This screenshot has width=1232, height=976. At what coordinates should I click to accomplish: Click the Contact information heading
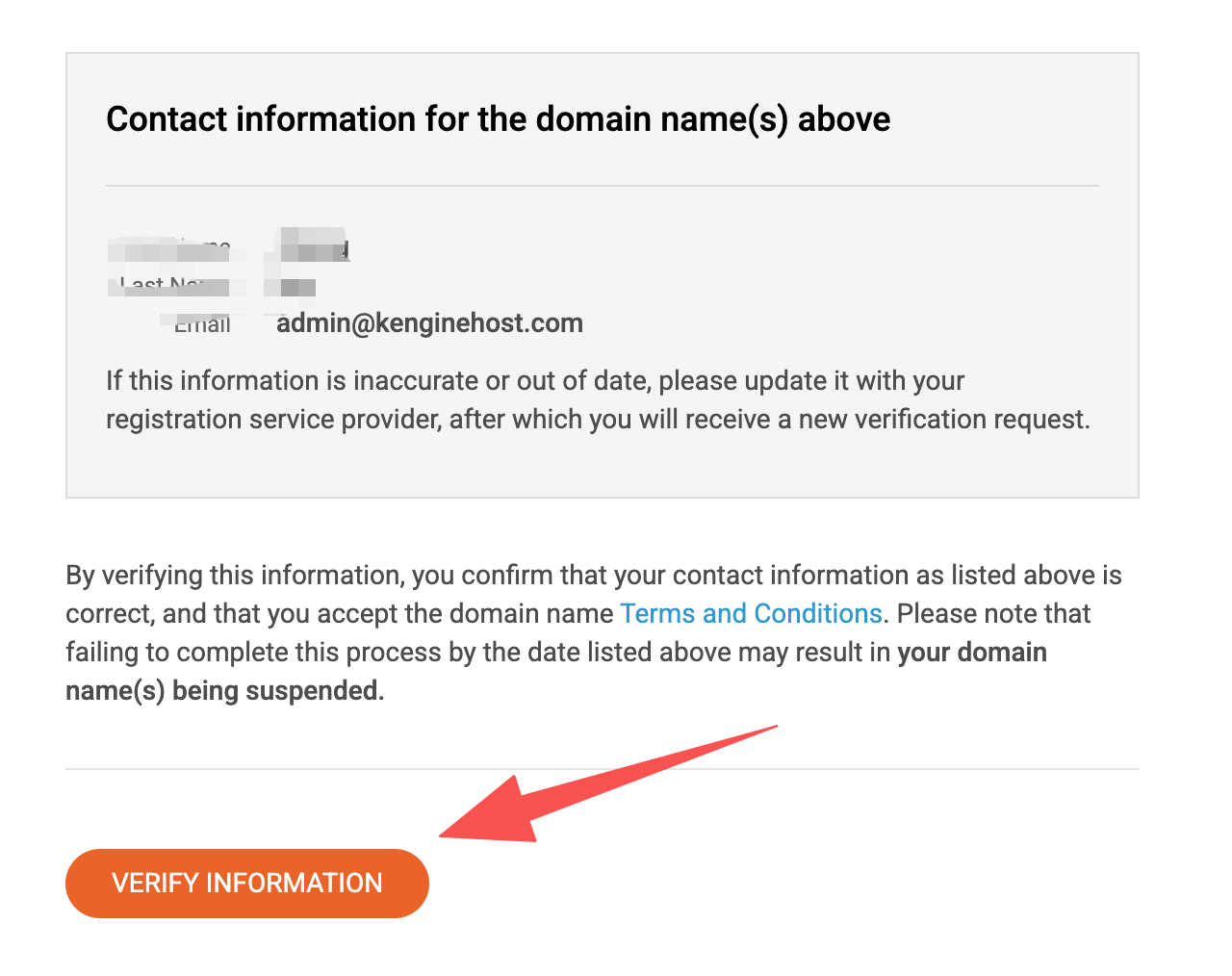(498, 119)
